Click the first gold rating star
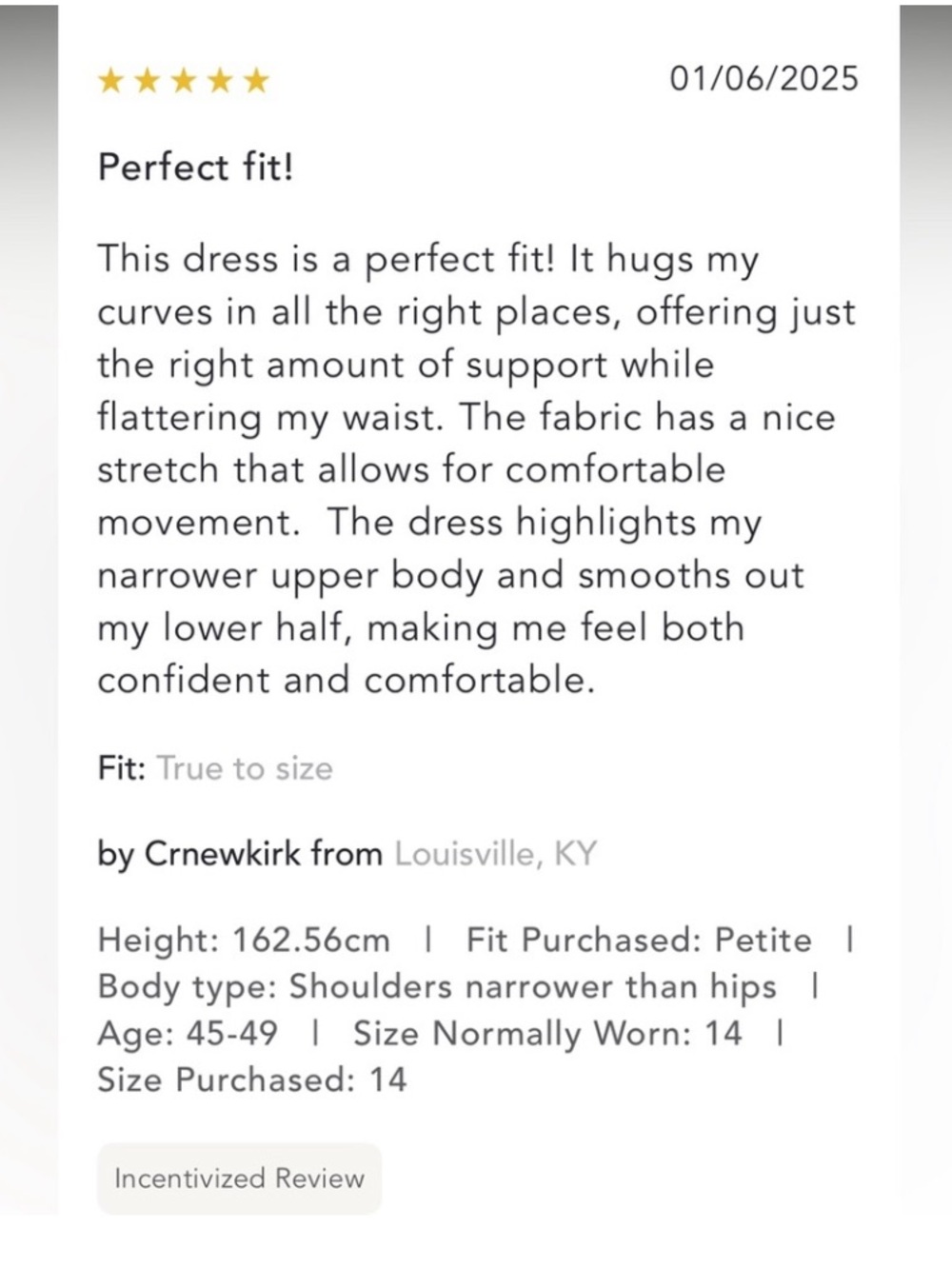 click(111, 81)
